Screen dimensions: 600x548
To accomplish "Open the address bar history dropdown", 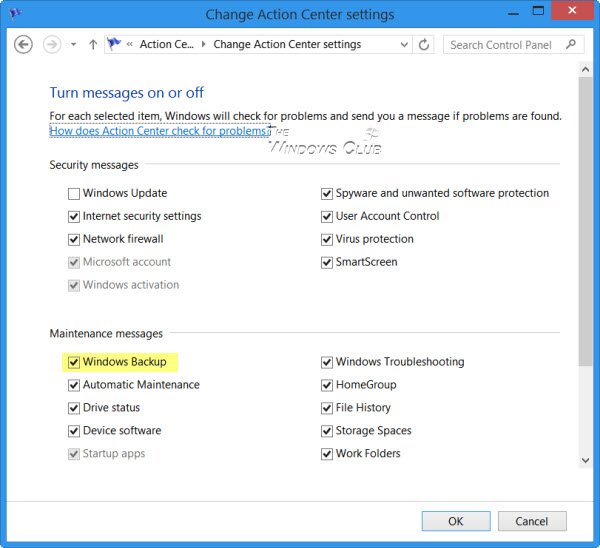I will pos(403,45).
